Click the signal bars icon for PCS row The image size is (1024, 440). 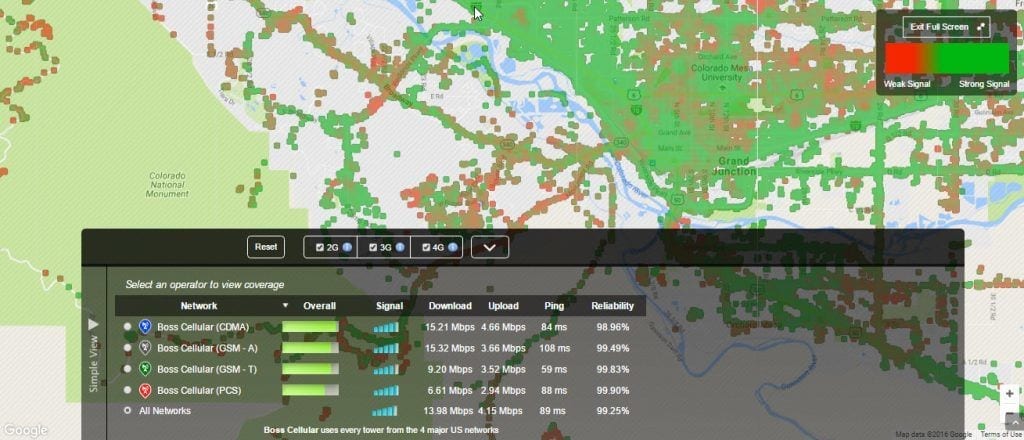(x=385, y=390)
